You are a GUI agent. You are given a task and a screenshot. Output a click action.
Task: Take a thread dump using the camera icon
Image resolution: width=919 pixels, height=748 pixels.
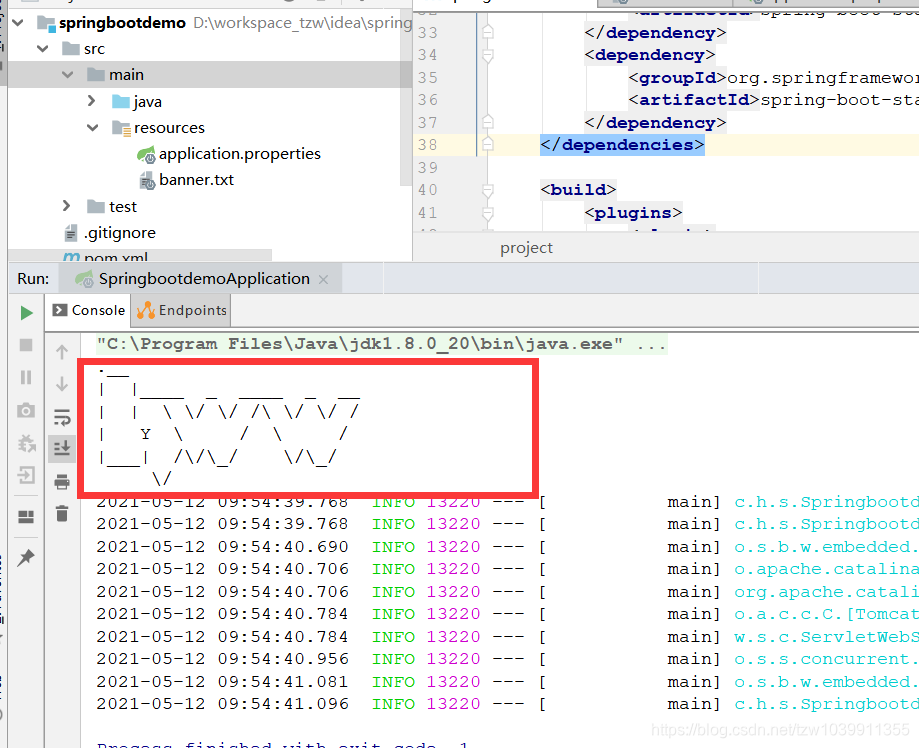click(25, 409)
